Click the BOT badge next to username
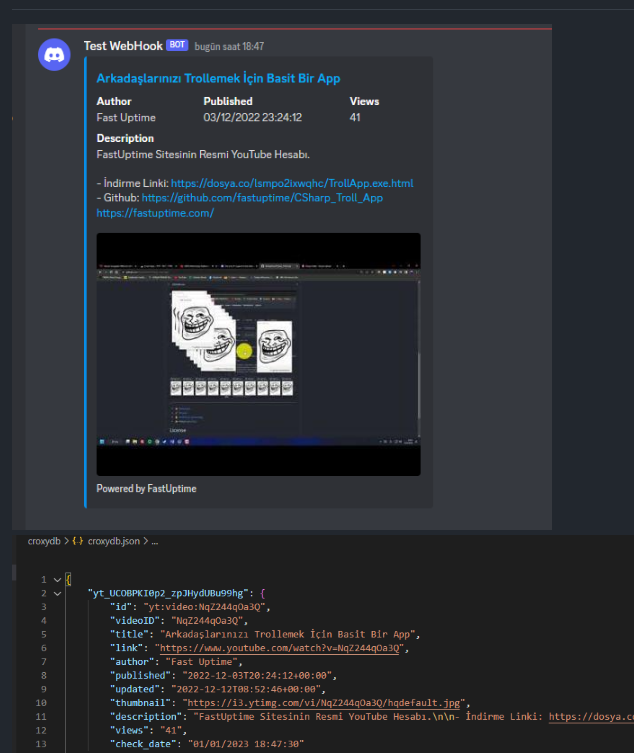Viewport: 634px width, 753px height. click(177, 45)
